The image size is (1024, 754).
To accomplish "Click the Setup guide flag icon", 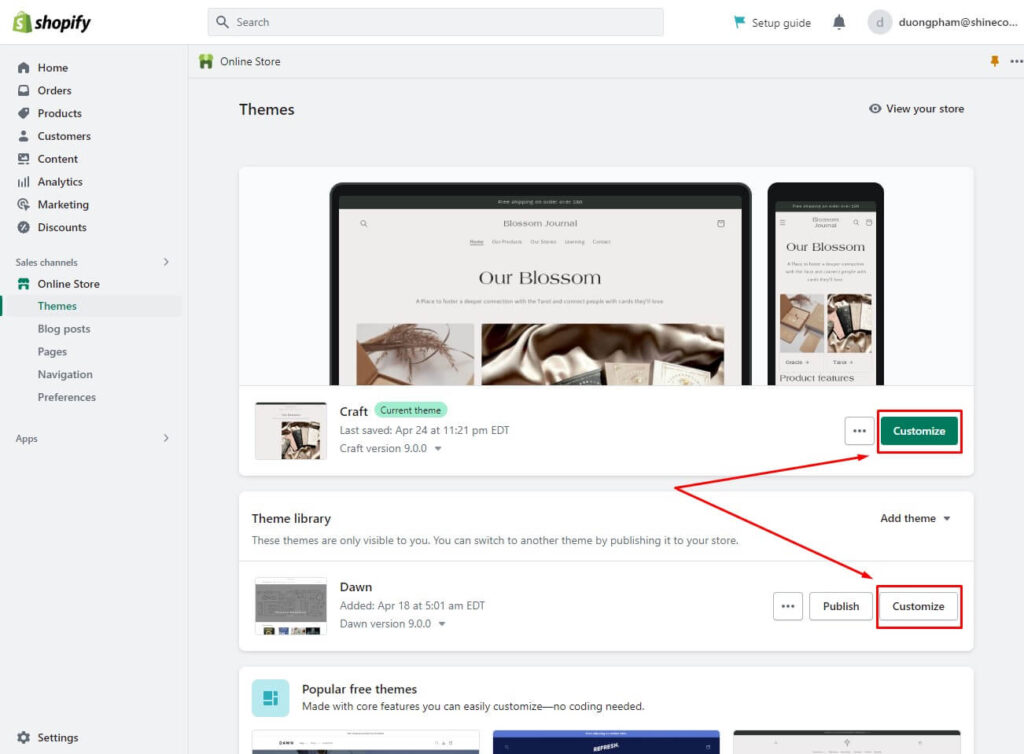I will click(x=739, y=22).
